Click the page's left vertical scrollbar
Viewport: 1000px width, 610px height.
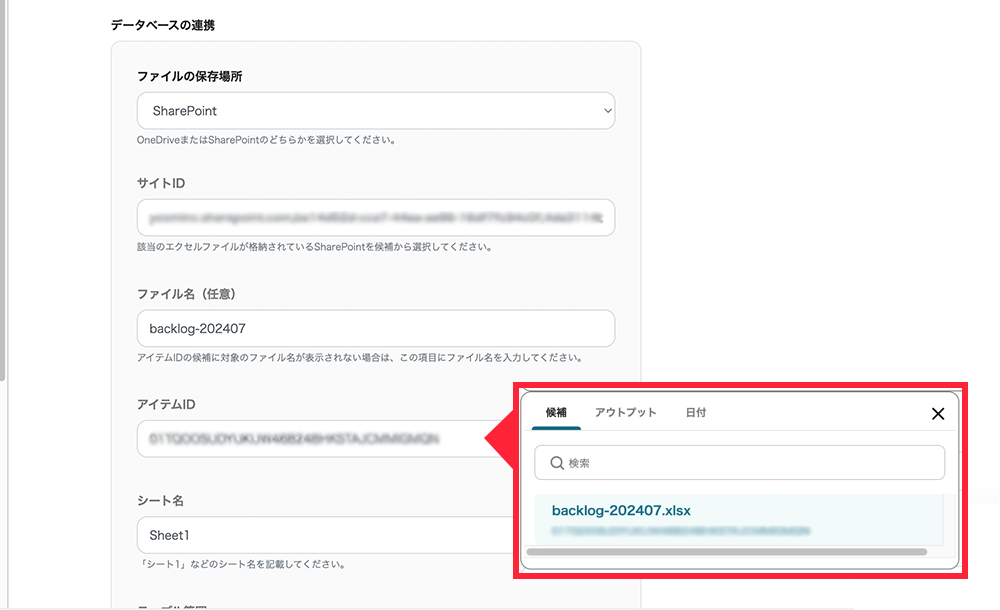coord(3,191)
